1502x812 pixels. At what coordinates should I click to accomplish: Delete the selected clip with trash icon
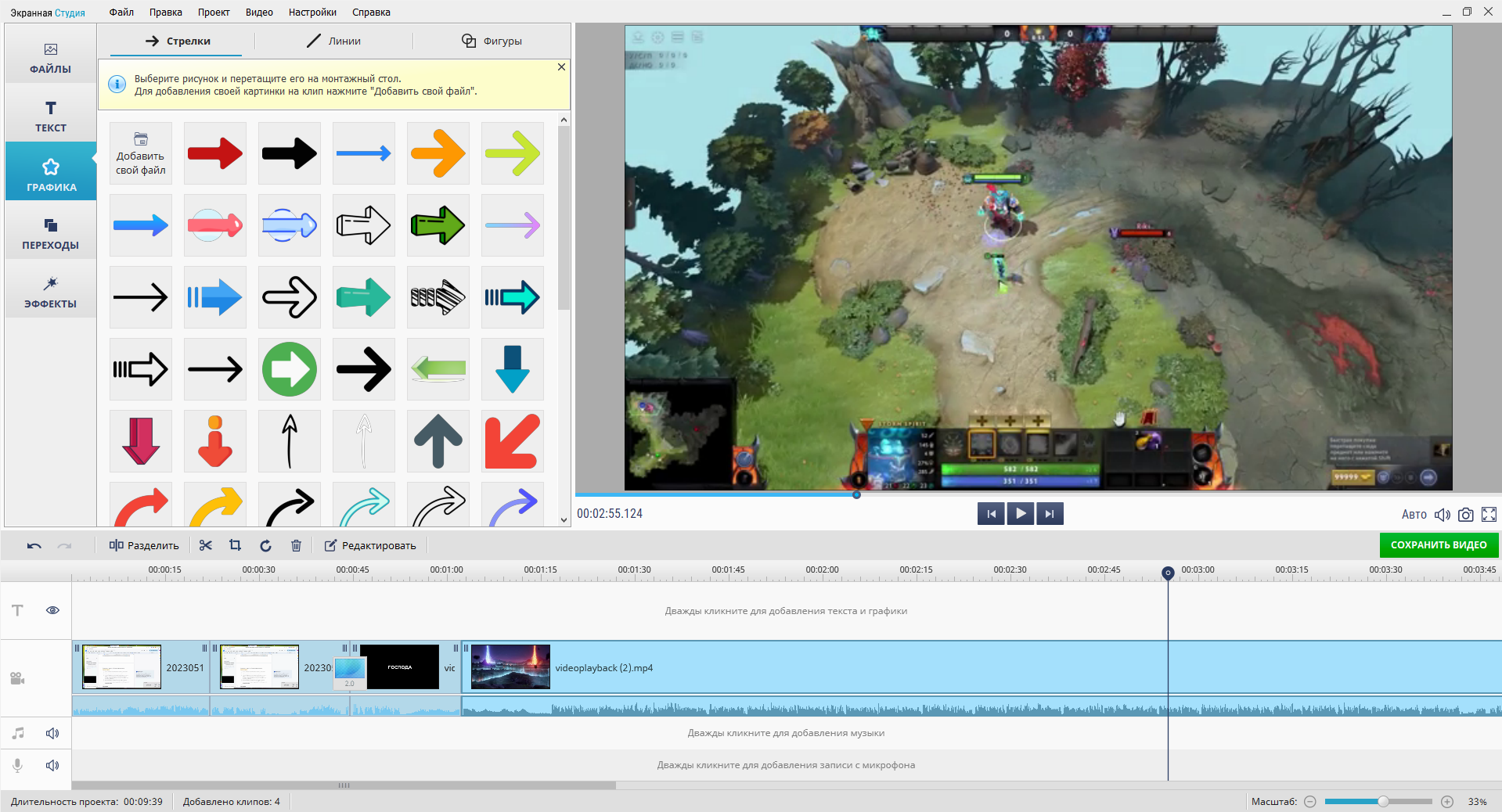[296, 546]
